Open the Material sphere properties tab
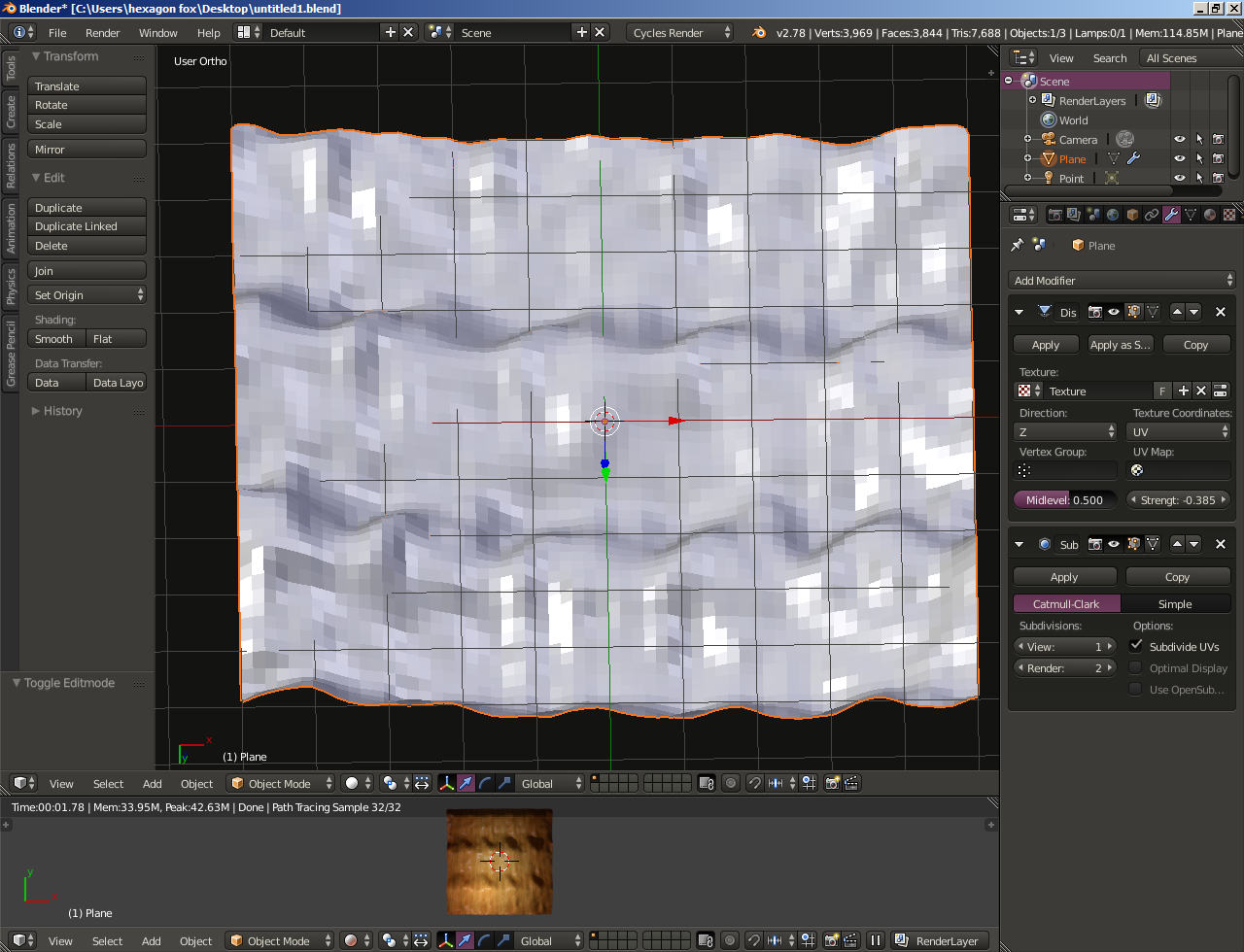 pos(1210,215)
